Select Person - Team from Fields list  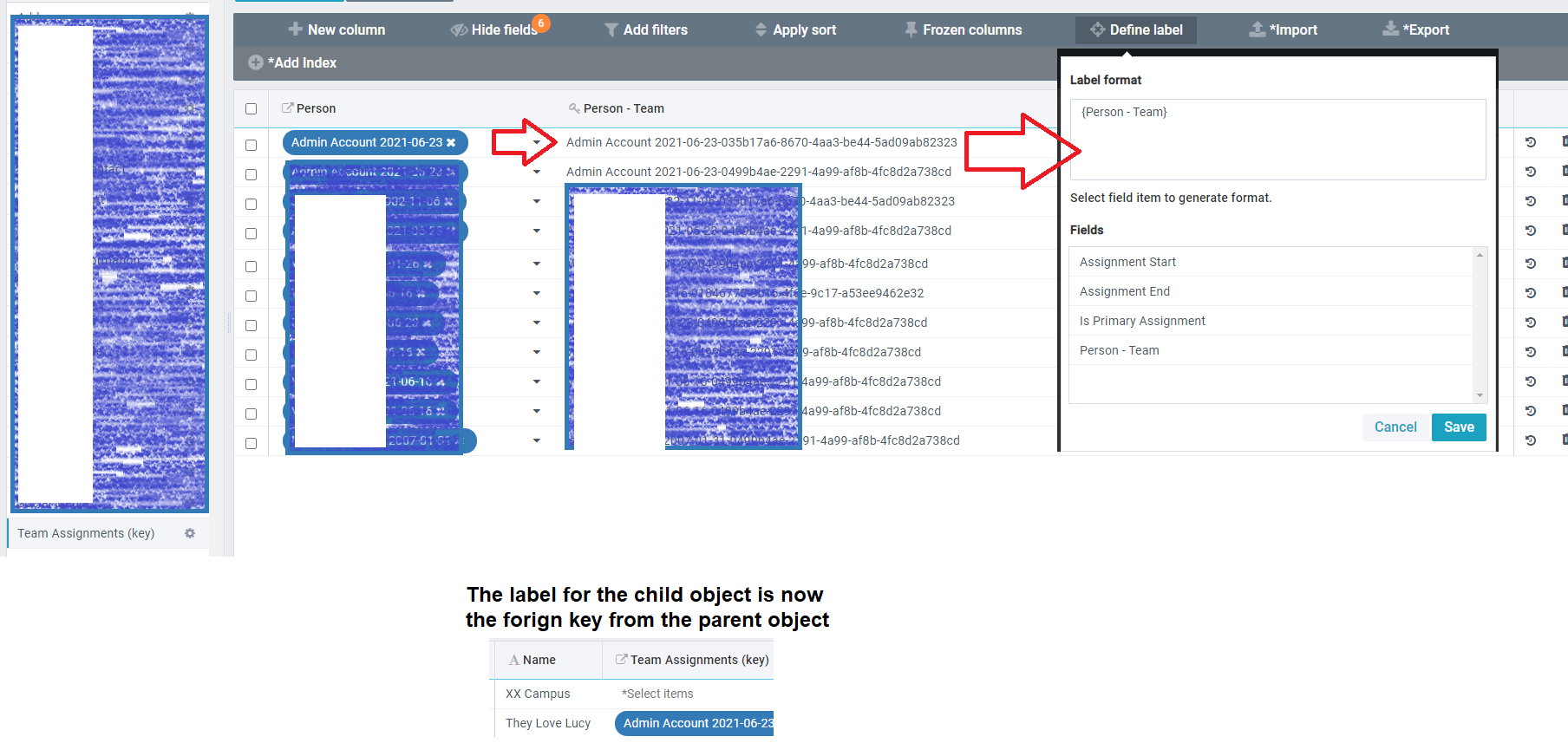coord(1120,350)
